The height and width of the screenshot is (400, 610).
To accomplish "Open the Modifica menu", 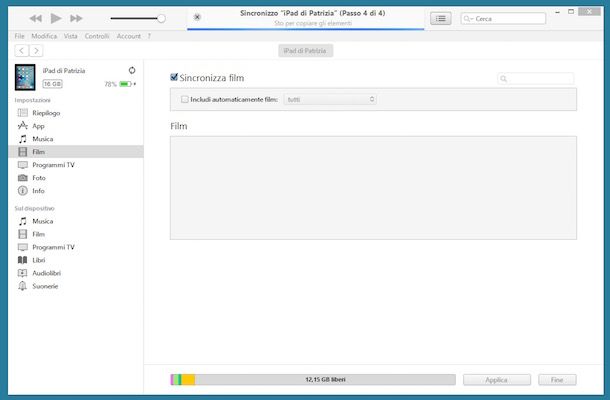I will [x=44, y=36].
